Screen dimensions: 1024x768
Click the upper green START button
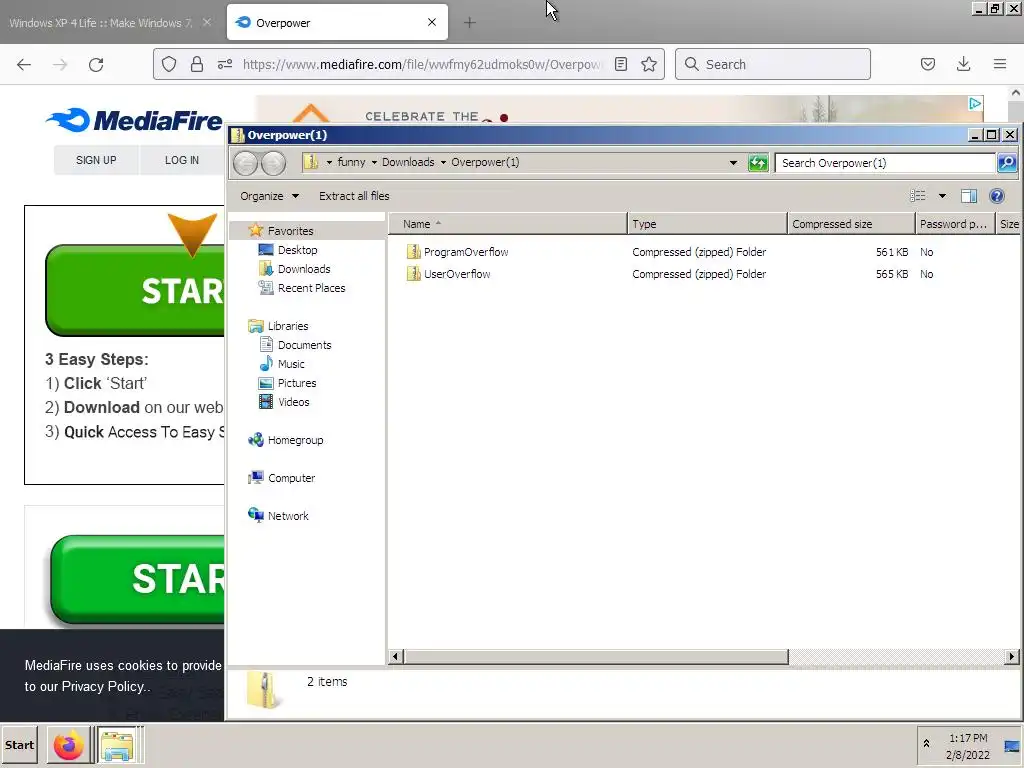pos(135,290)
